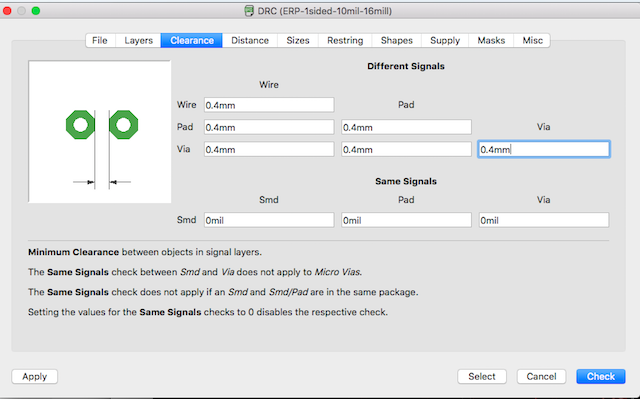Go to the Shapes tab

397,40
